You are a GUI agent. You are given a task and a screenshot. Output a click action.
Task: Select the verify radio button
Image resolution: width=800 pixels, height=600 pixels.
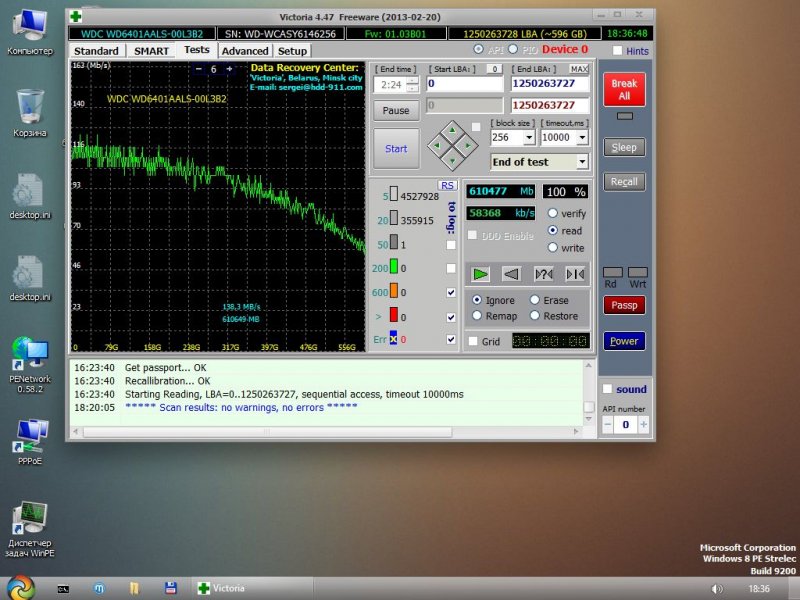coord(553,214)
